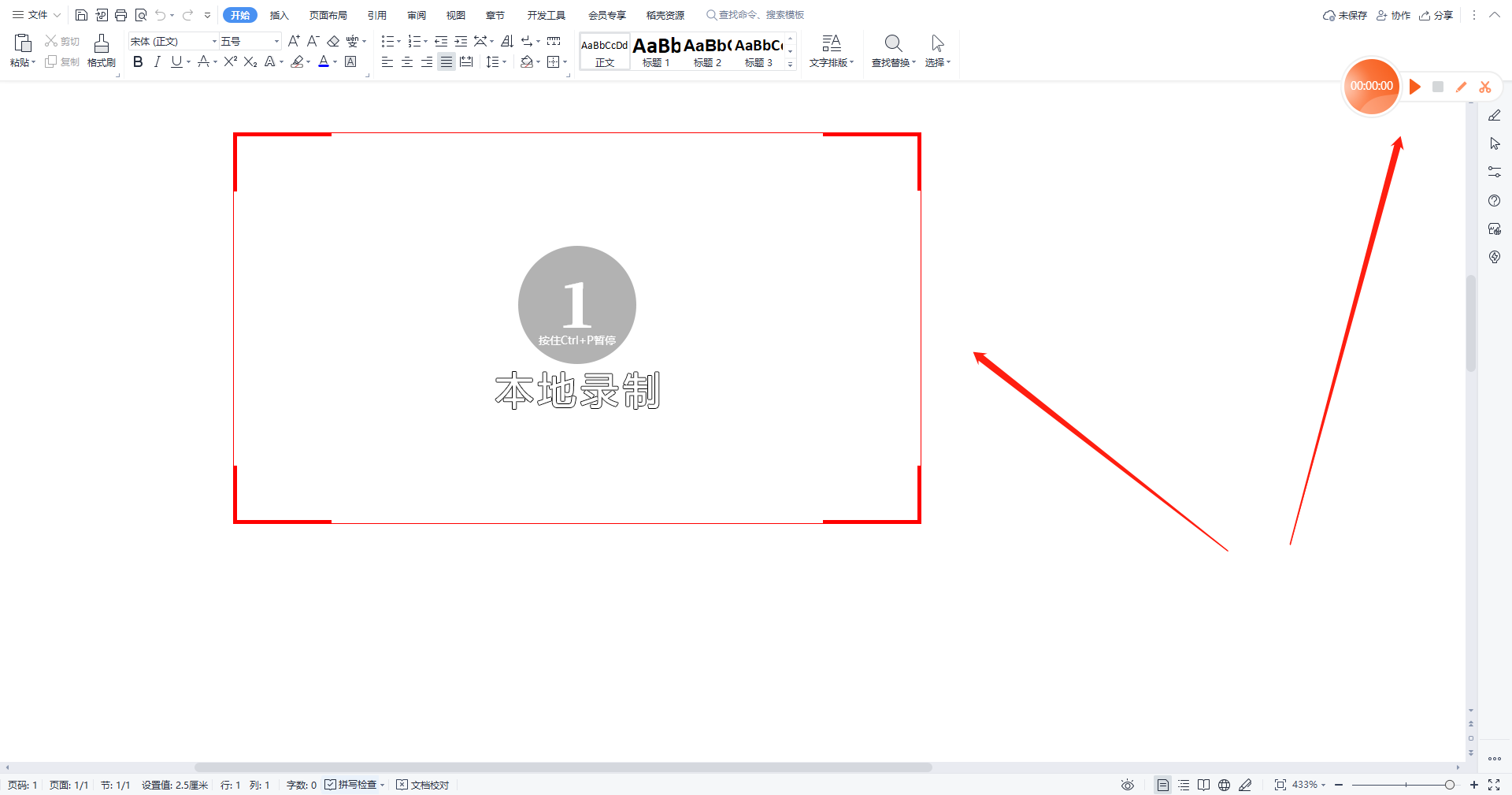
Task: Open the font size dropdown 五号
Action: [276, 41]
